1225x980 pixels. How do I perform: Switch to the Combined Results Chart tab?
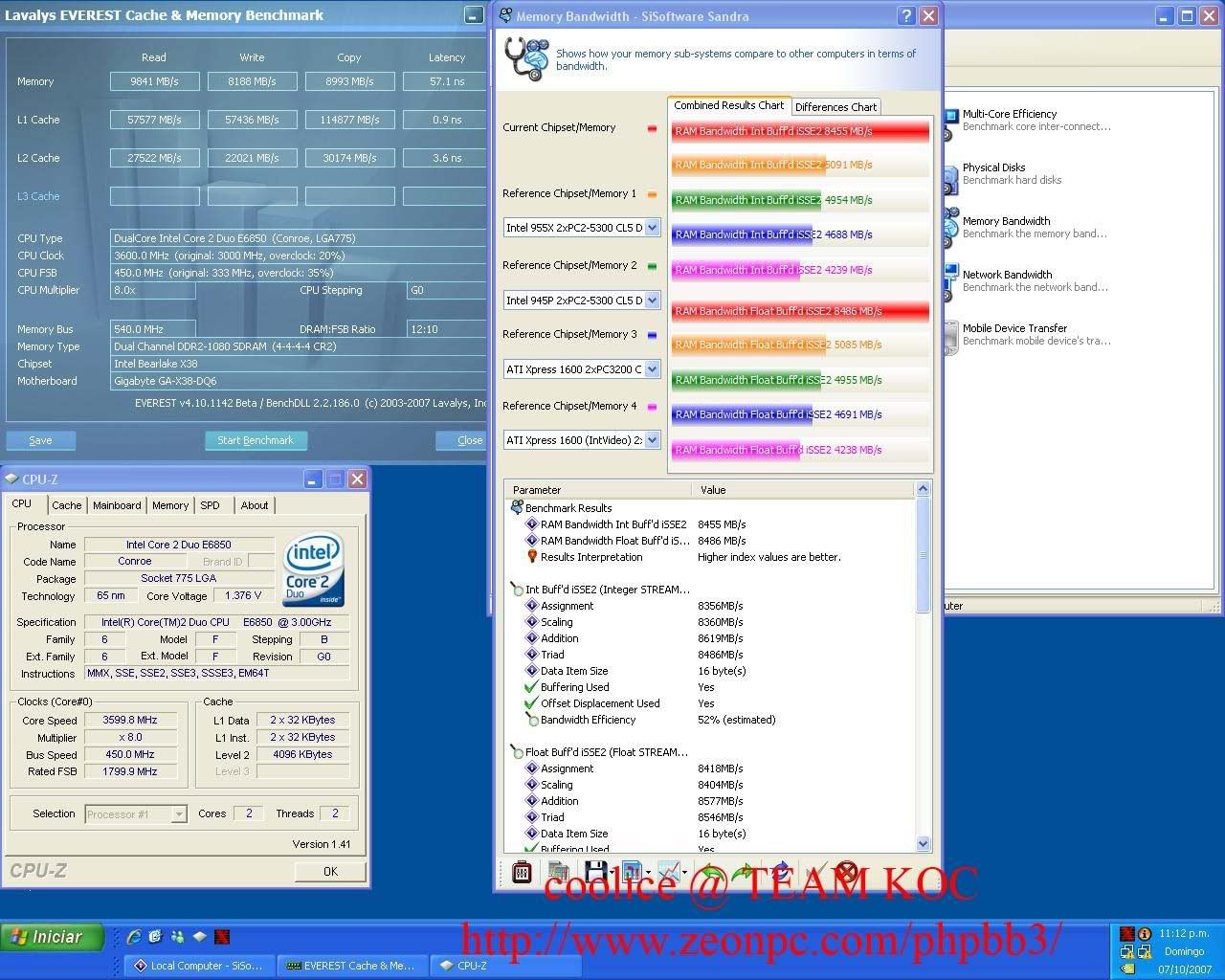tap(728, 105)
